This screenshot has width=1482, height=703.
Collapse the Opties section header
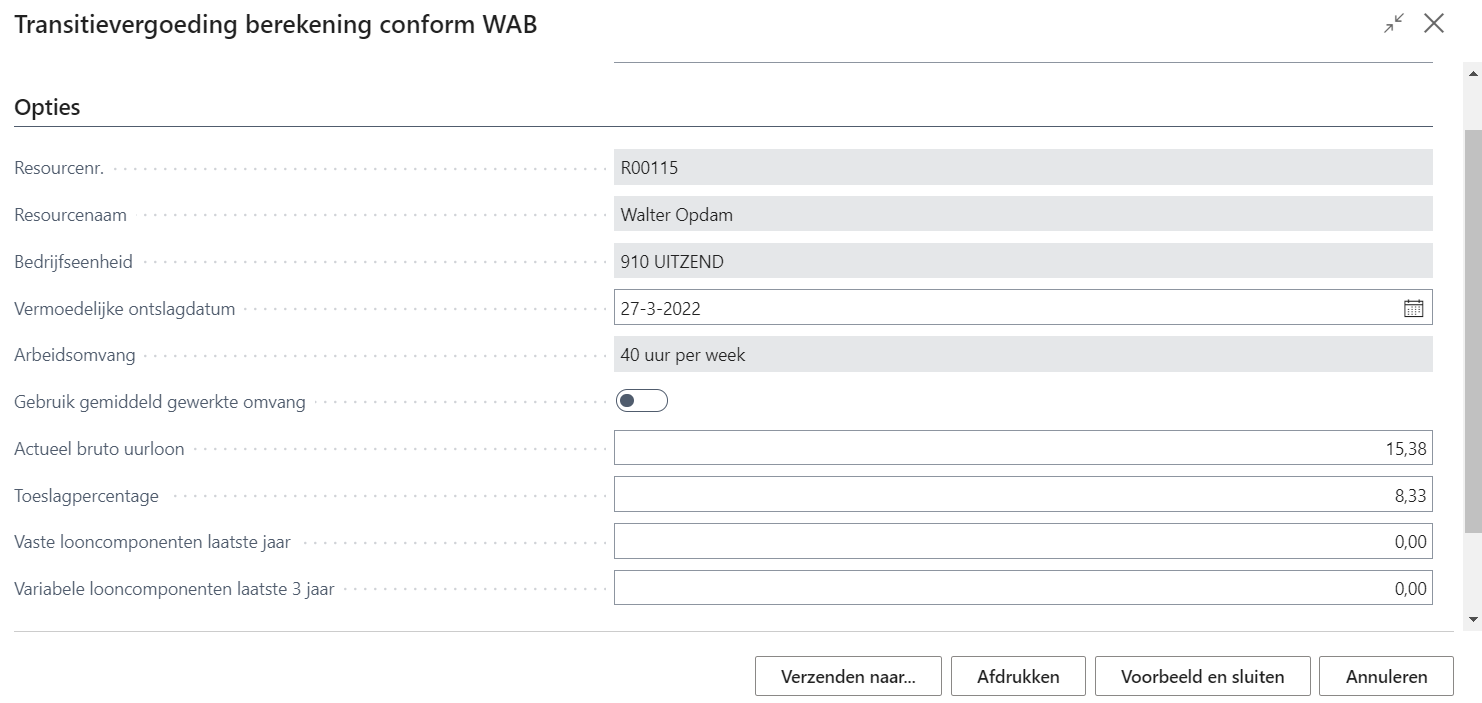[x=47, y=108]
